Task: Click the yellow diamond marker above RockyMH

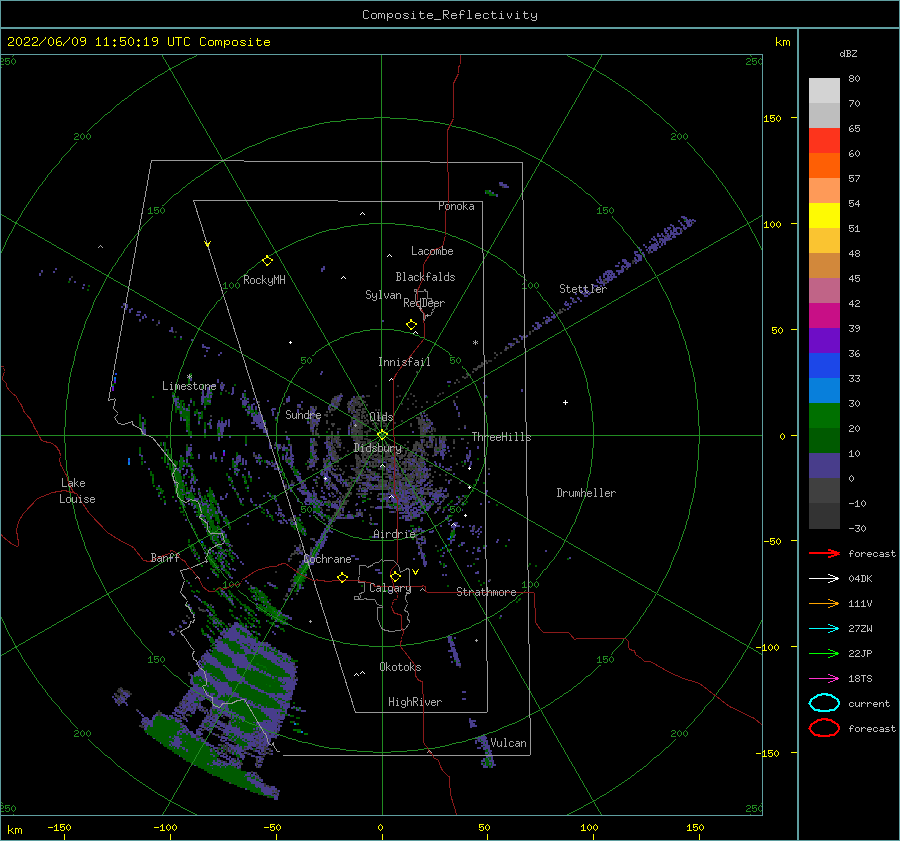Action: point(267,261)
